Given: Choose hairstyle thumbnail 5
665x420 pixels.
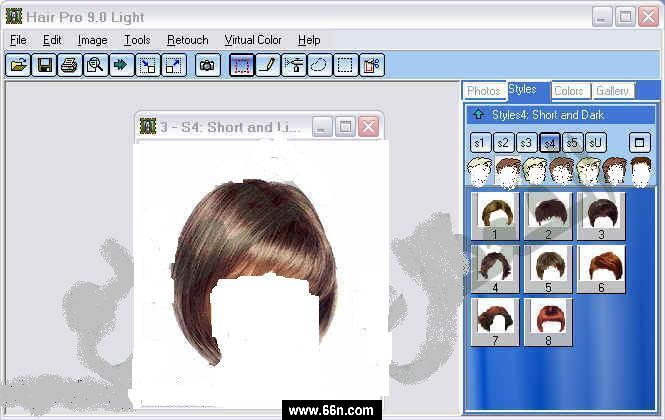Looking at the screenshot, I should click(x=548, y=269).
